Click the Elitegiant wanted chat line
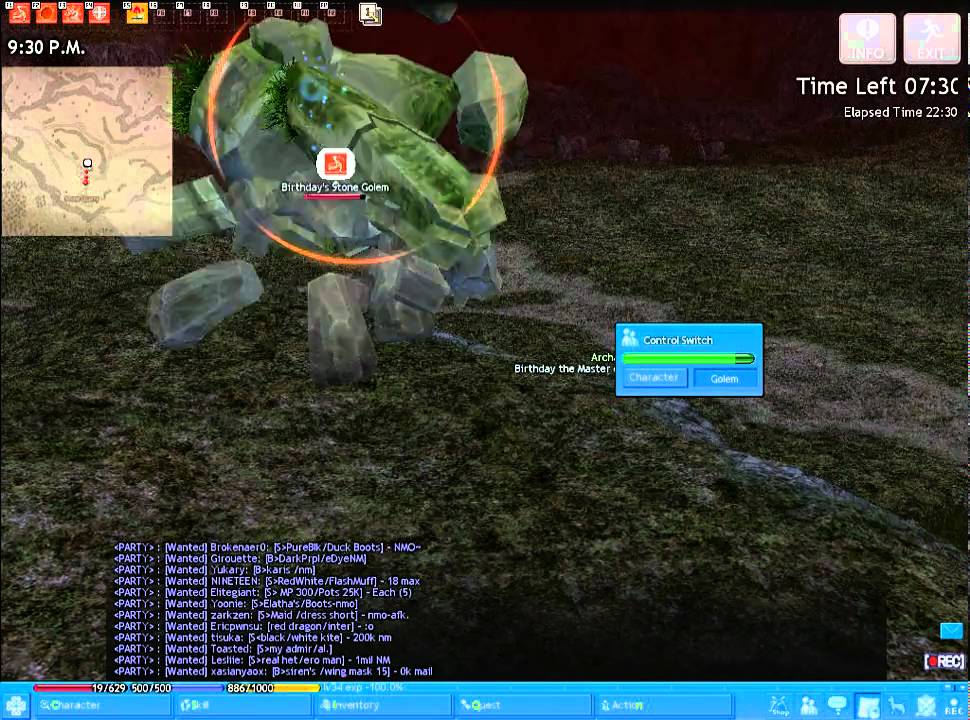Image resolution: width=970 pixels, height=720 pixels. (x=263, y=592)
